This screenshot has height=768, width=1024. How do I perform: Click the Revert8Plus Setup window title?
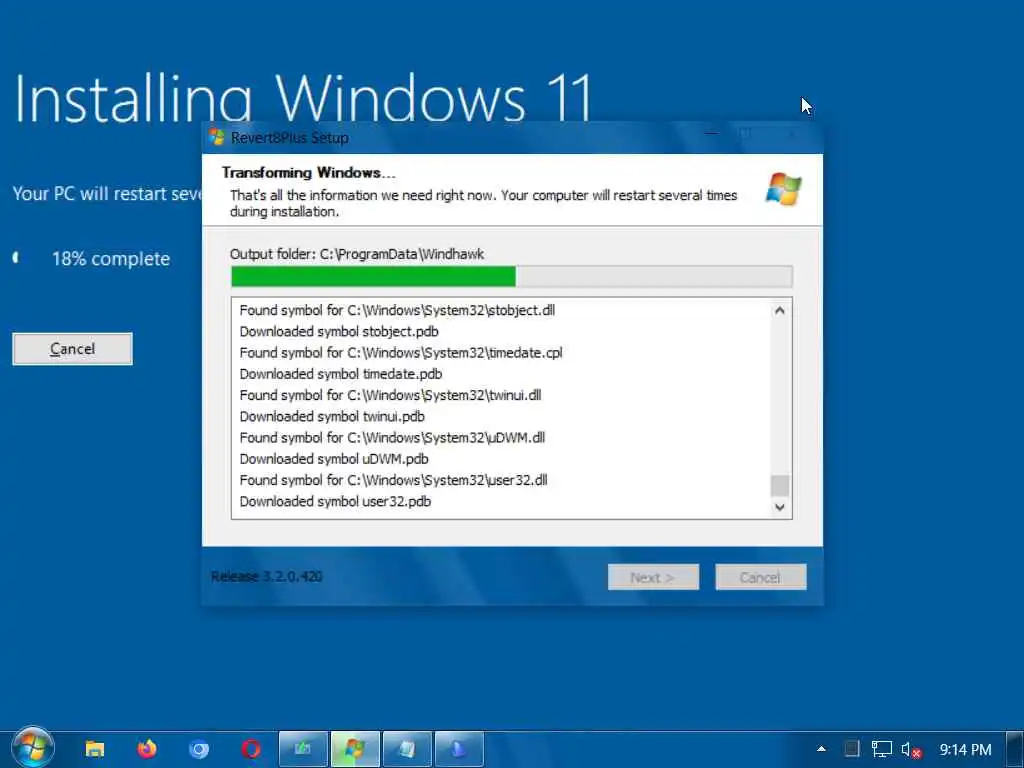coord(290,138)
